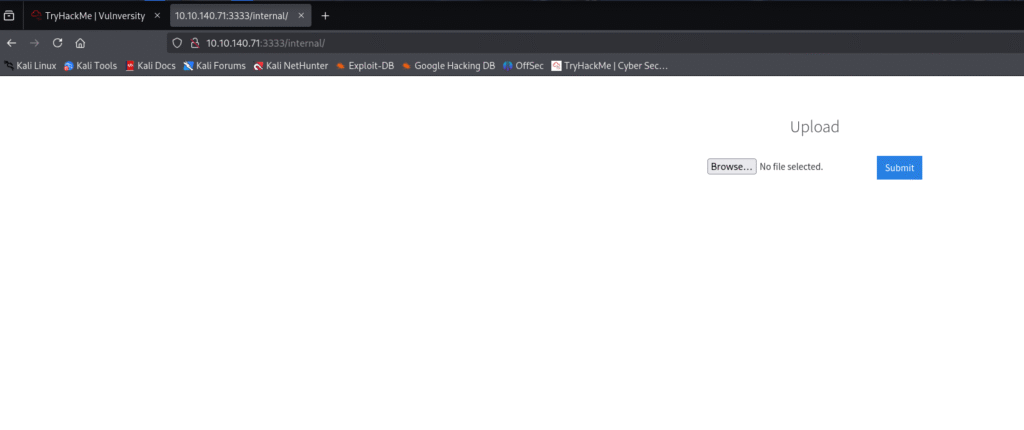Focus the URL address bar
Screen dimensions: 1024x430
(x=500, y=43)
